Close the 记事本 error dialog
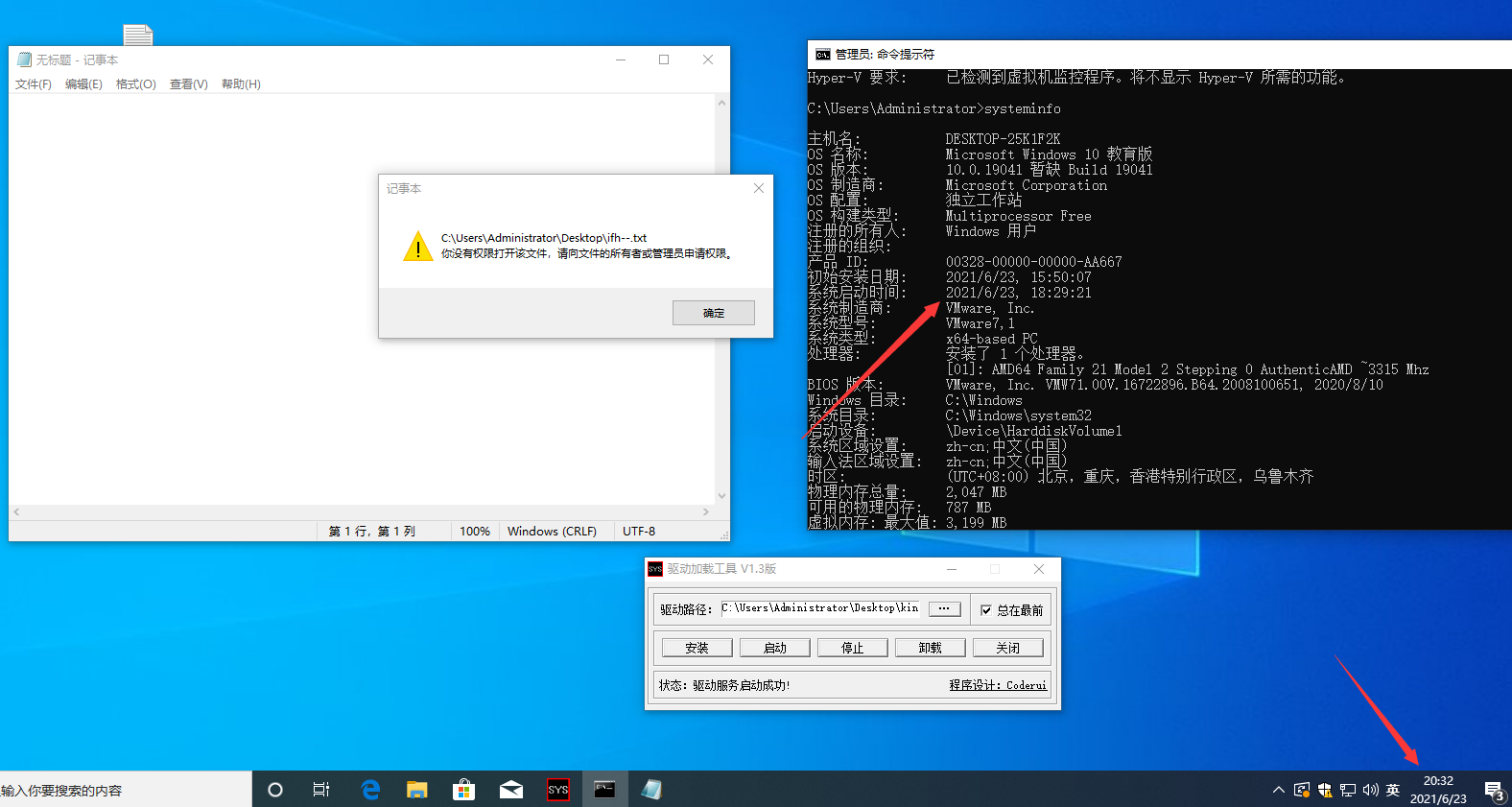The width and height of the screenshot is (1512, 807). [x=759, y=188]
